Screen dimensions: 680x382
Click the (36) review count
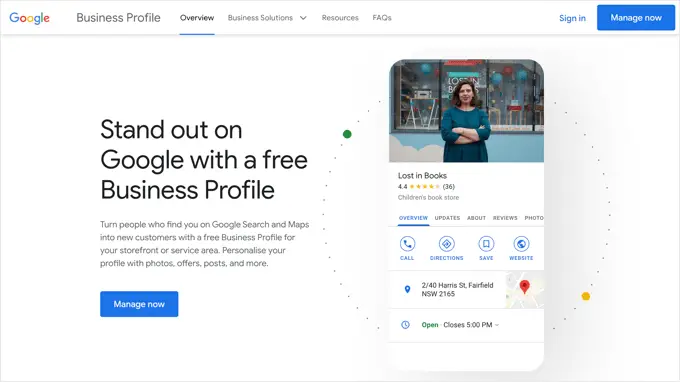pos(449,186)
